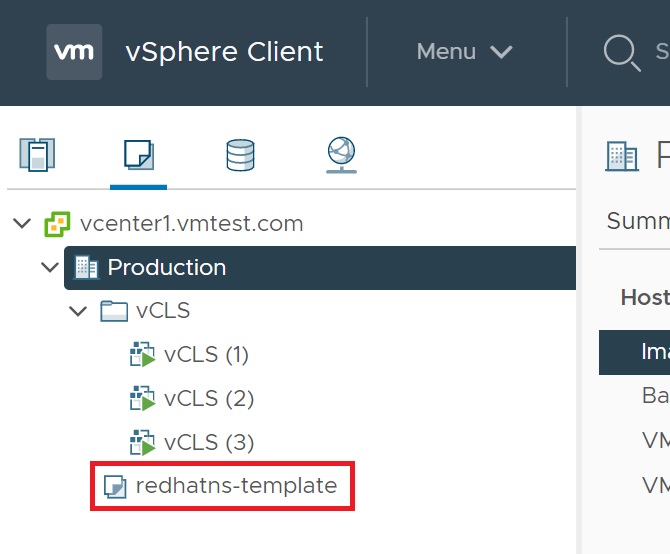This screenshot has height=554, width=670.
Task: Open the Menu dropdown
Action: (464, 52)
